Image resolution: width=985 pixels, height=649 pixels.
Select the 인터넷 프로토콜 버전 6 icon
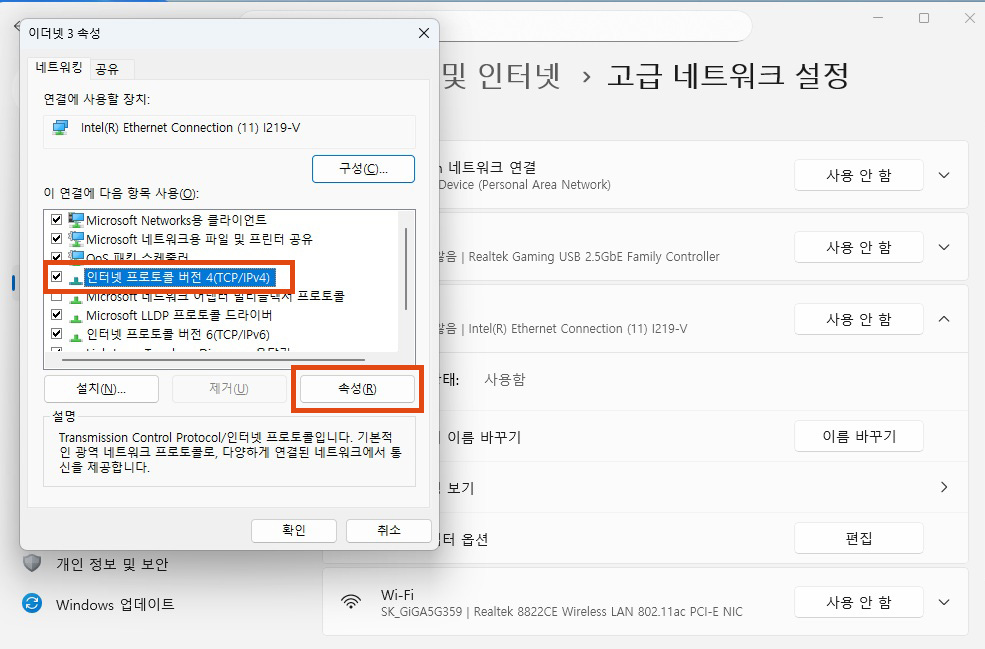pyautogui.click(x=76, y=334)
